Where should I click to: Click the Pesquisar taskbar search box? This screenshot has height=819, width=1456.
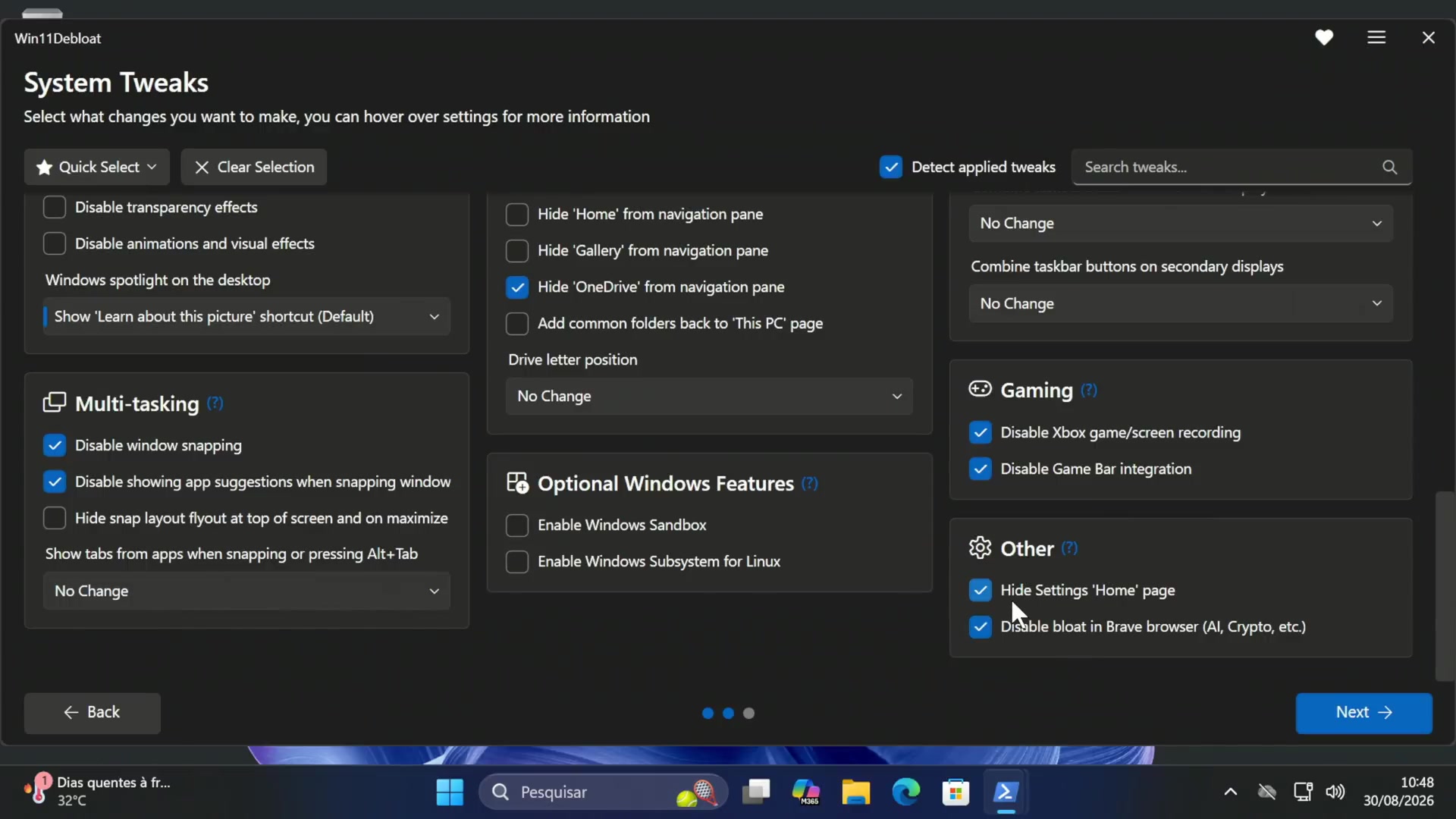click(x=603, y=792)
